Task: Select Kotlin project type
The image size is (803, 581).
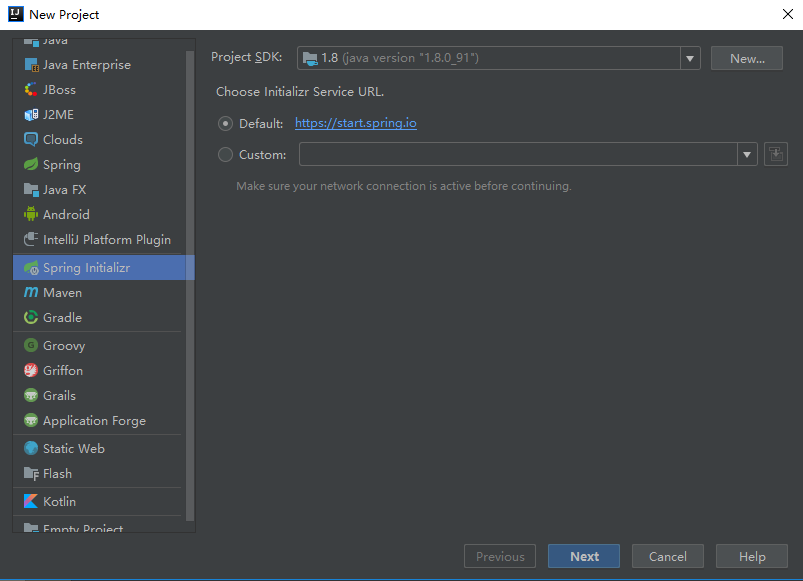Action: pyautogui.click(x=98, y=501)
